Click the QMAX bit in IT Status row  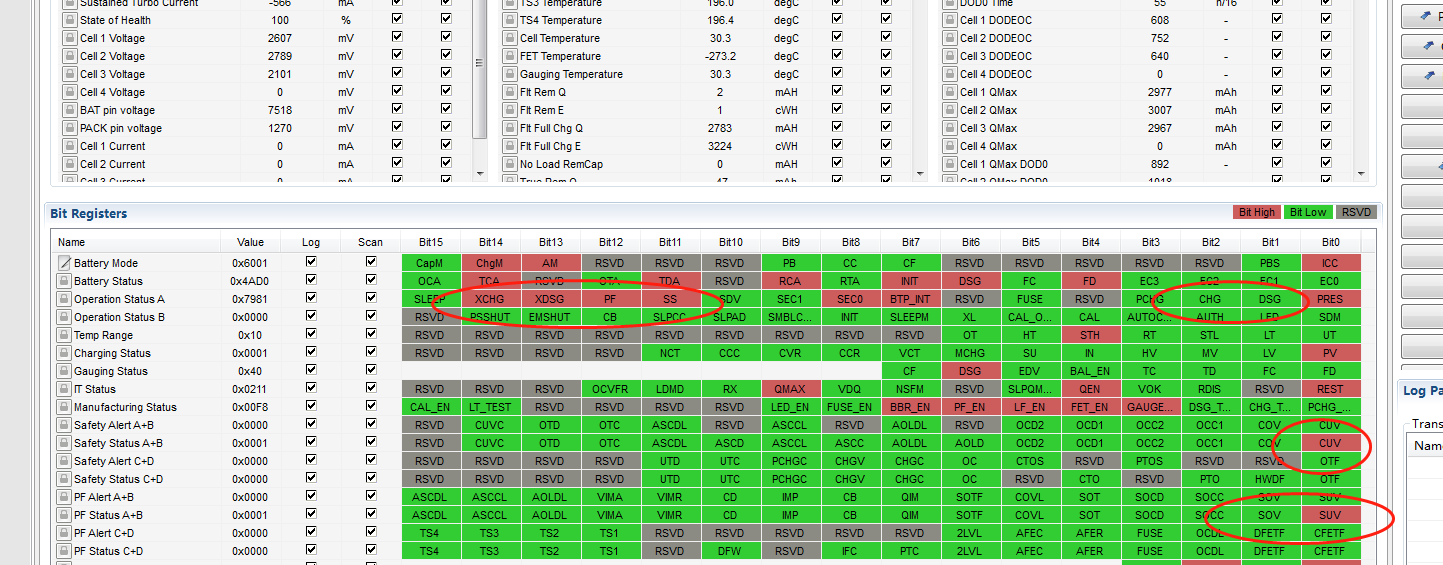point(790,389)
